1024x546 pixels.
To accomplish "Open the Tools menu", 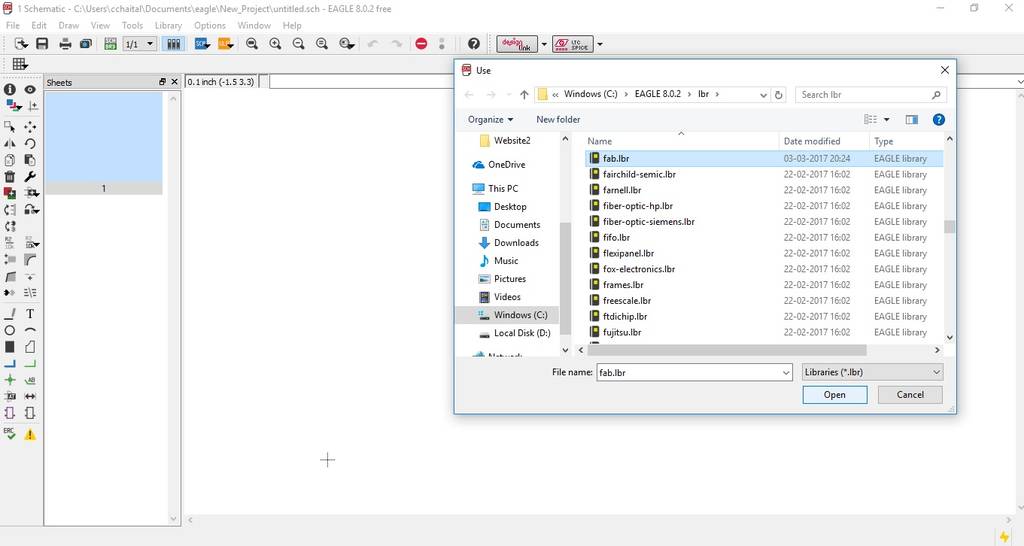I will click(x=132, y=25).
